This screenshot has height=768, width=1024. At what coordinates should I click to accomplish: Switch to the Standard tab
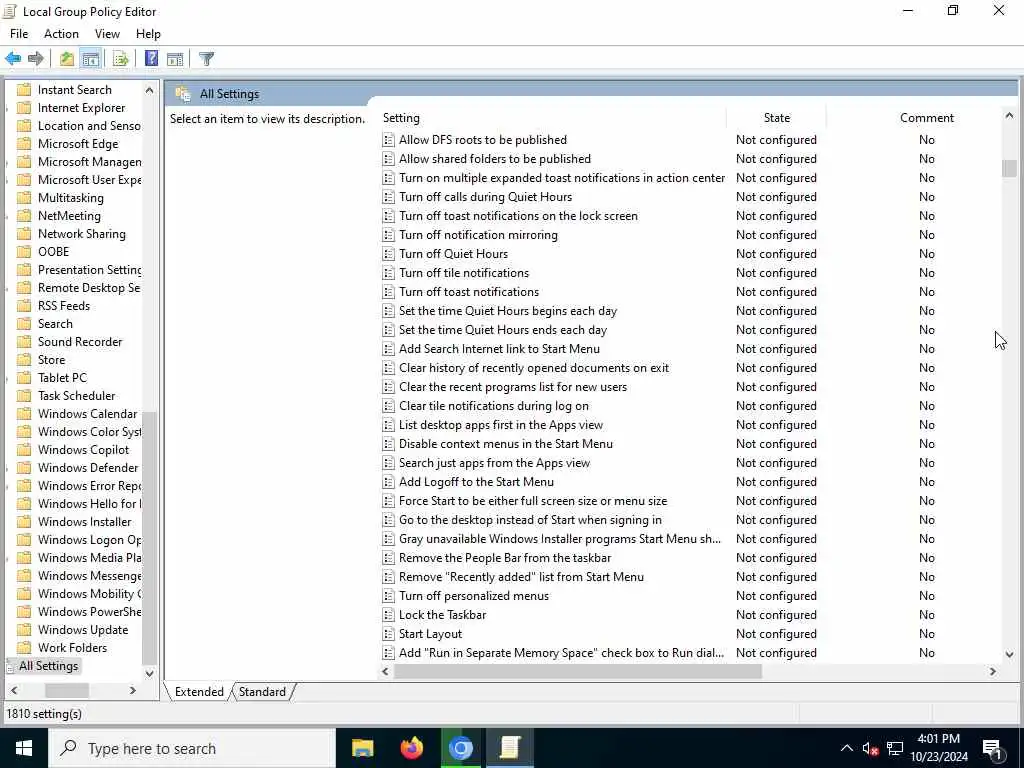(263, 692)
